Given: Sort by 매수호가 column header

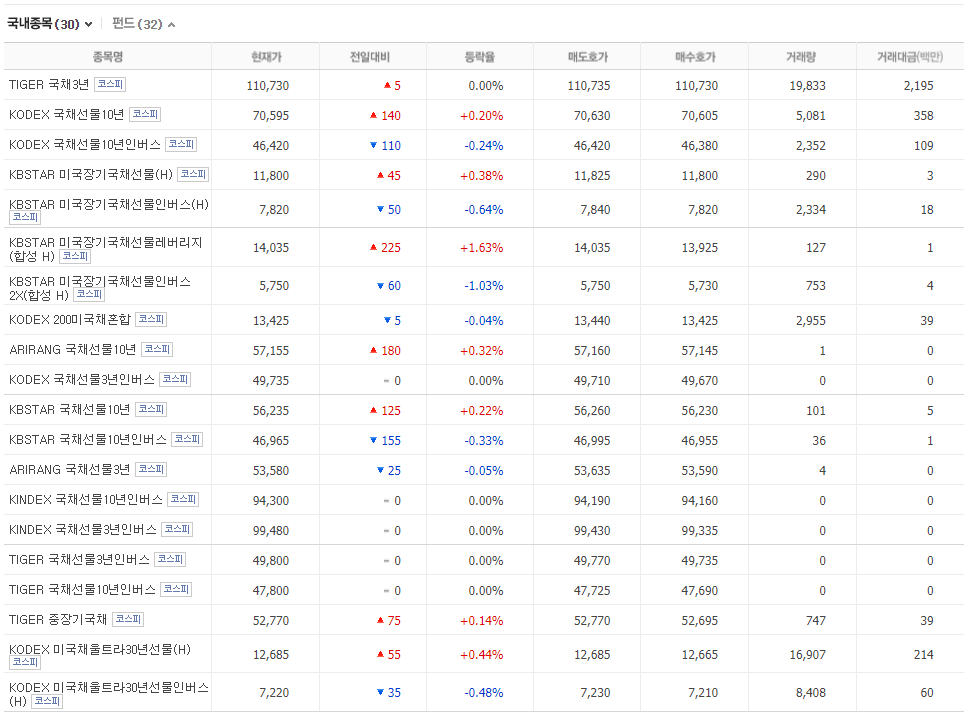Looking at the screenshot, I should coord(695,57).
